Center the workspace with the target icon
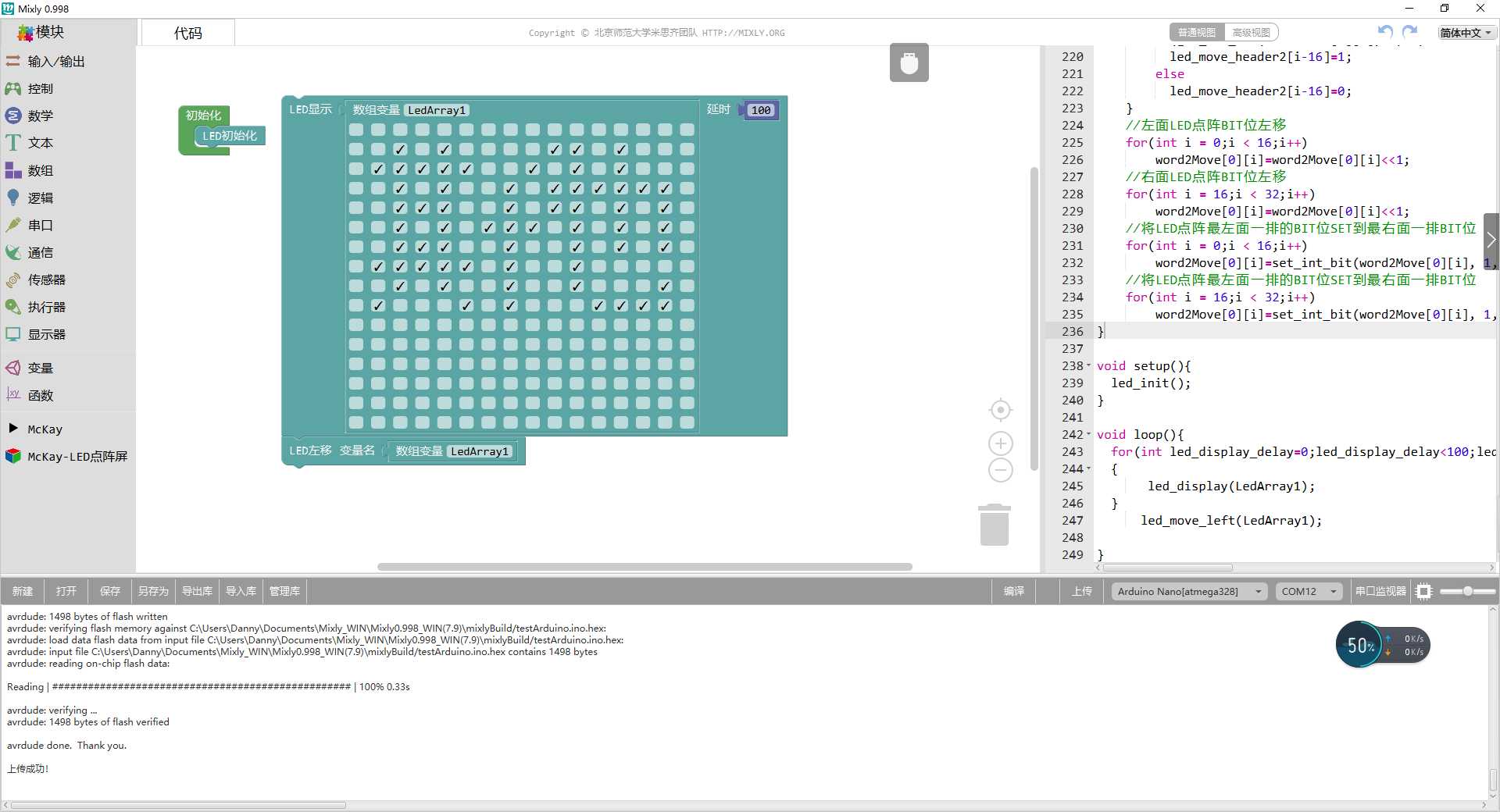This screenshot has height=812, width=1500. [1001, 410]
